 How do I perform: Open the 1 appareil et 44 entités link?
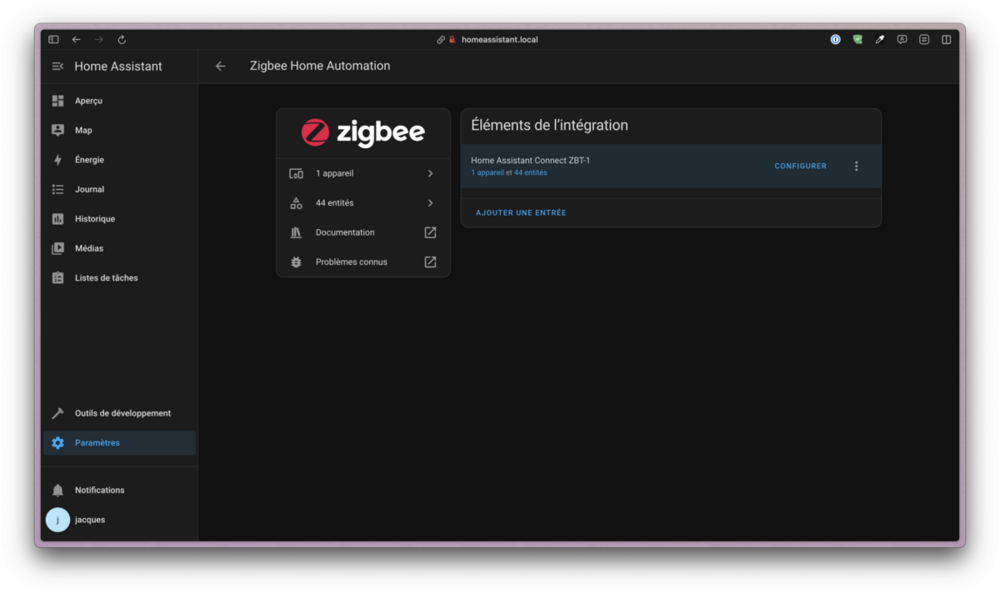coord(509,173)
